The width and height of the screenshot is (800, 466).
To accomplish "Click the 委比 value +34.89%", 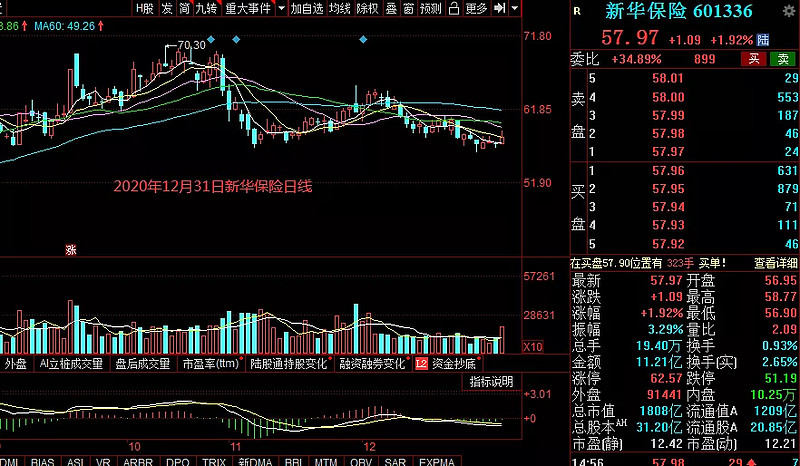I will click(636, 59).
